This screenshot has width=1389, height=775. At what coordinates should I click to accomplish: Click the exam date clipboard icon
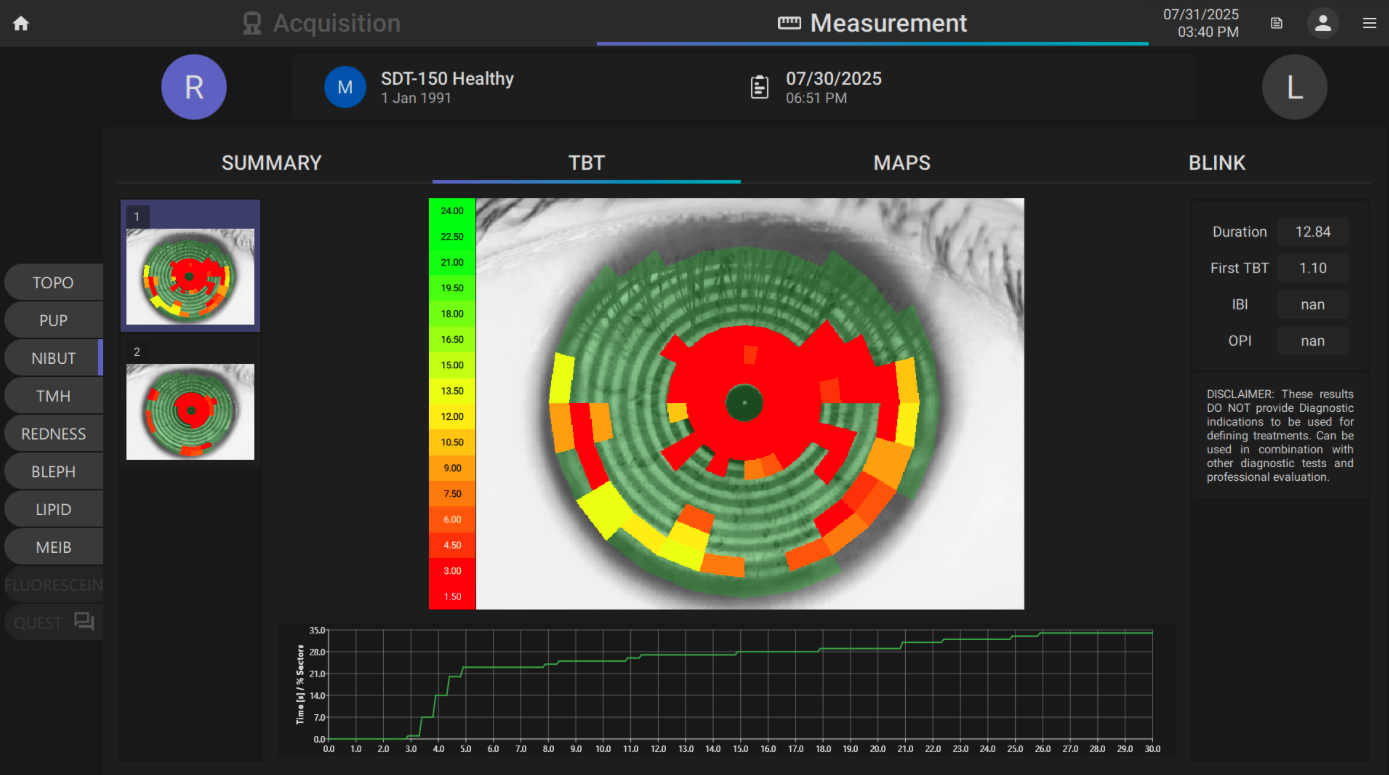(x=760, y=87)
